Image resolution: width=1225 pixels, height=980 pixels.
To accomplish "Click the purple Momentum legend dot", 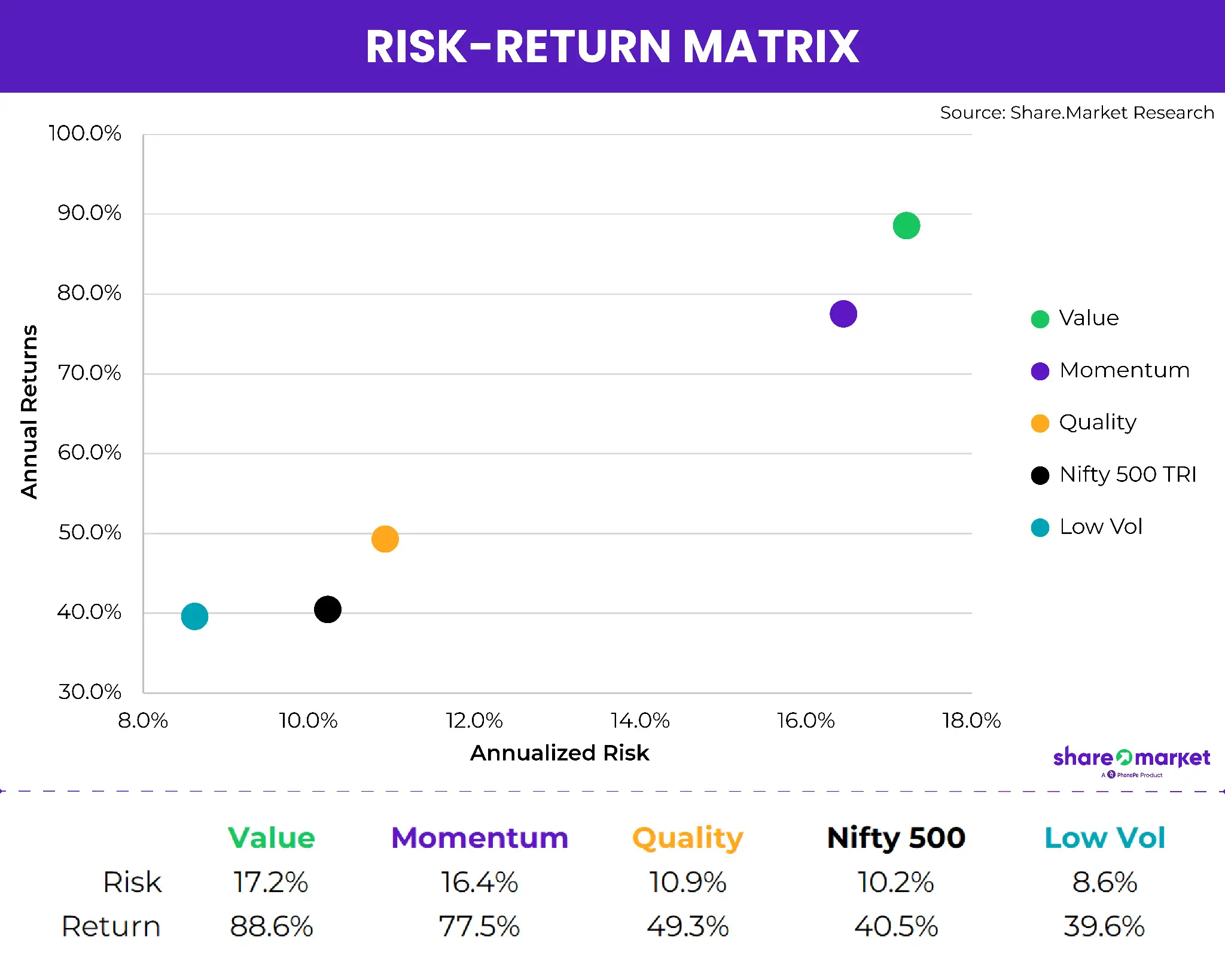I will click(1040, 371).
